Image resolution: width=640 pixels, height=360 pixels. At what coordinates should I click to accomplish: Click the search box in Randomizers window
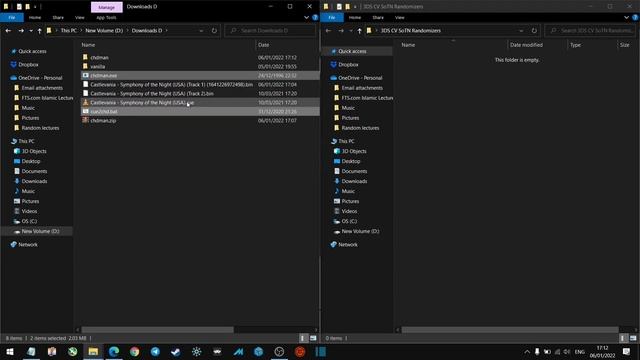591,31
